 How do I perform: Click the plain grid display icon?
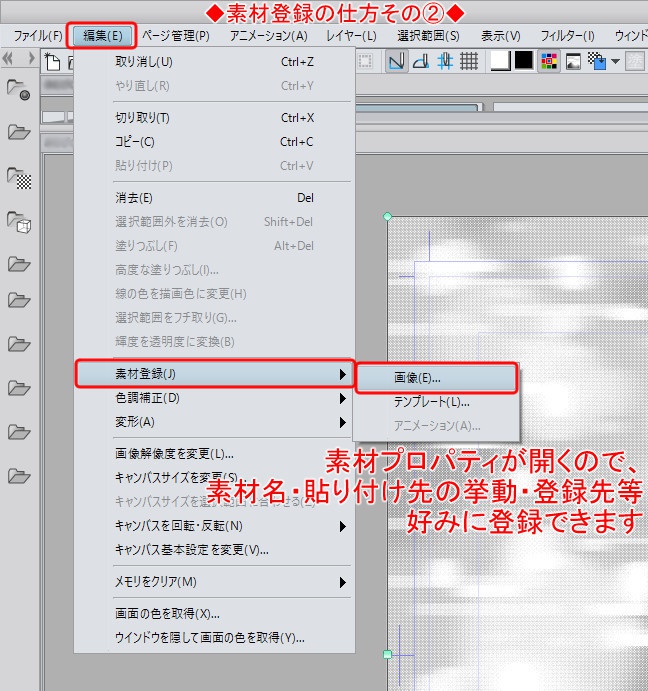click(469, 61)
